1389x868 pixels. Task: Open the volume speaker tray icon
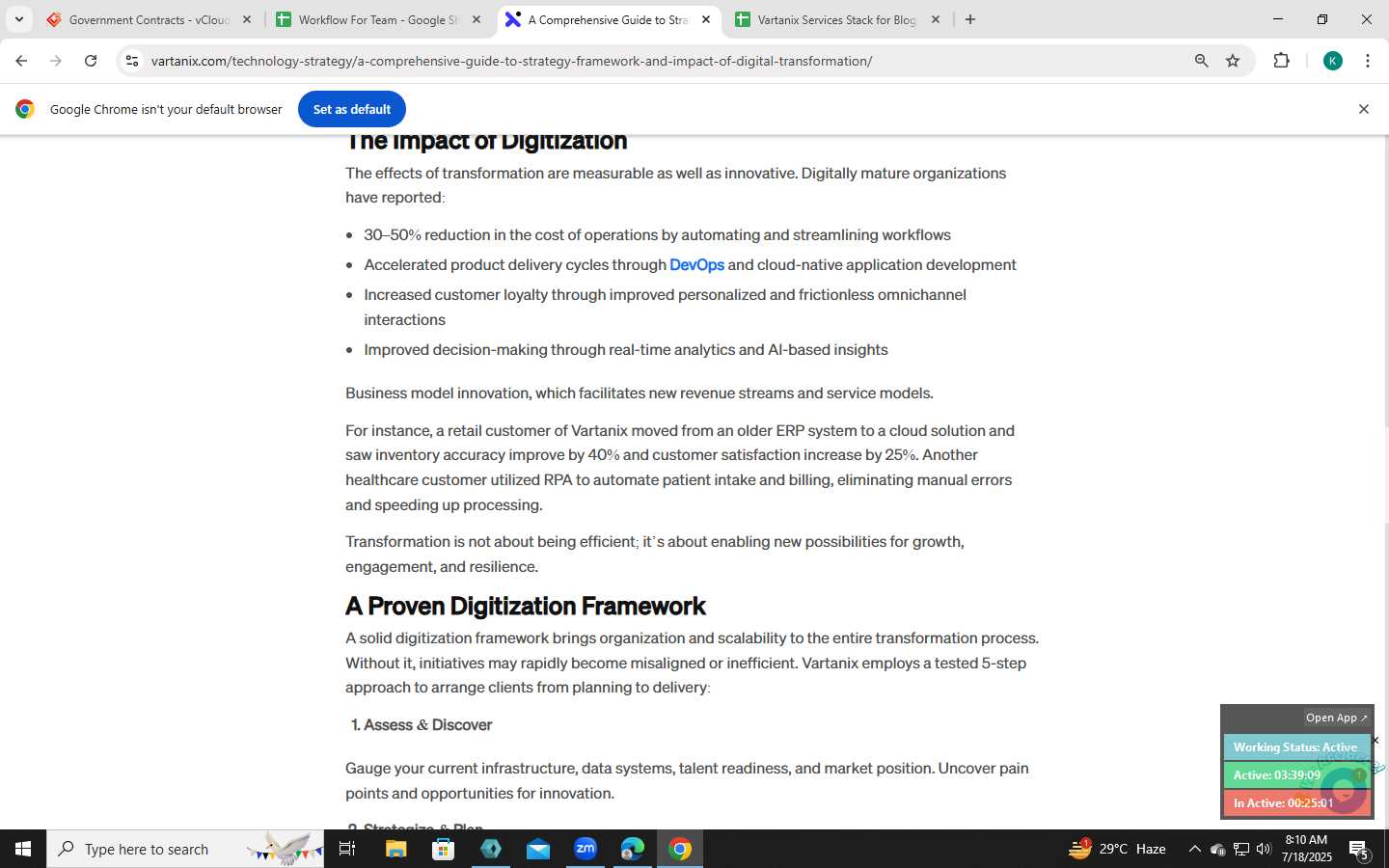[1264, 849]
